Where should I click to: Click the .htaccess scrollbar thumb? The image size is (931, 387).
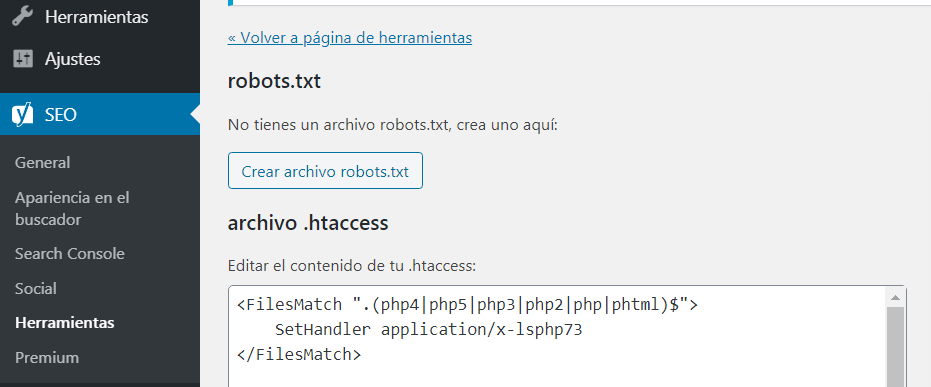(x=896, y=347)
